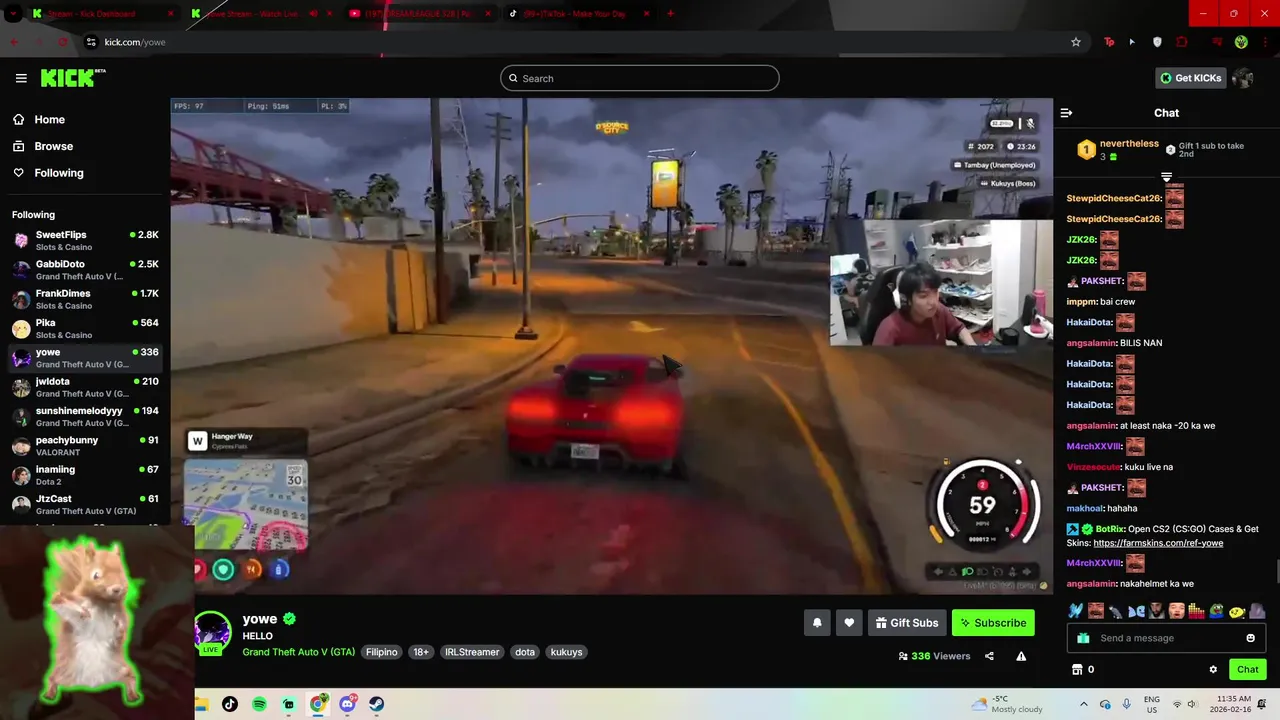Select the kukuys tag
This screenshot has height=720, width=1280.
click(x=566, y=652)
